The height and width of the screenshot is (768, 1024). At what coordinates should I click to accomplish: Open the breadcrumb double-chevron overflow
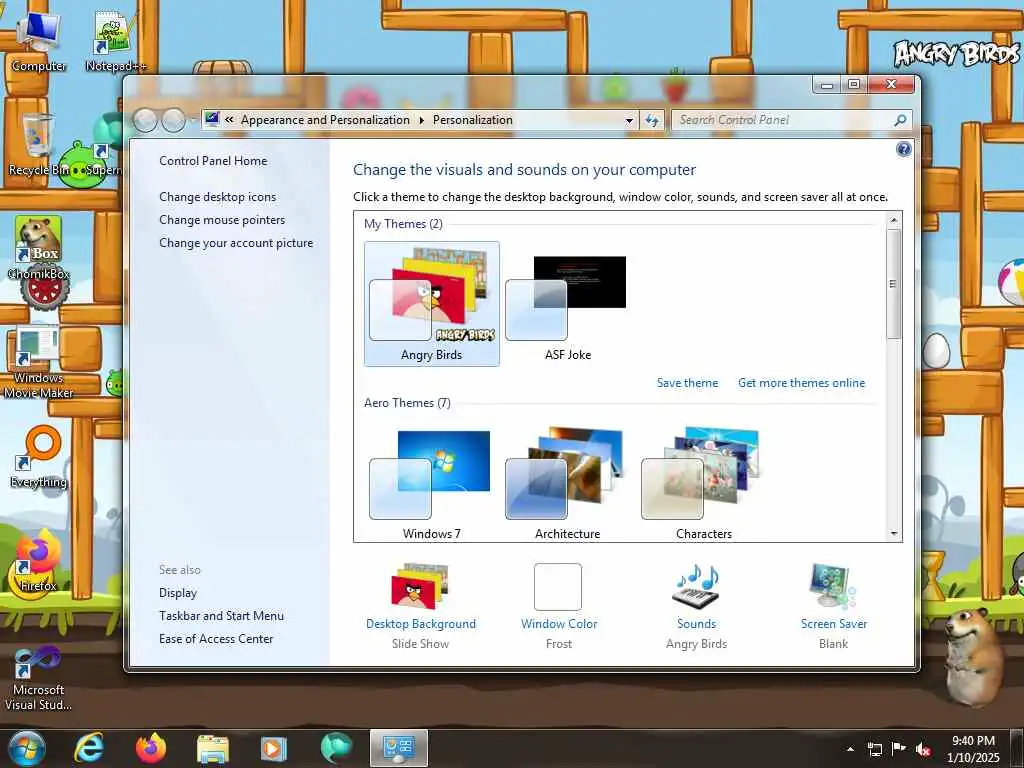click(229, 120)
